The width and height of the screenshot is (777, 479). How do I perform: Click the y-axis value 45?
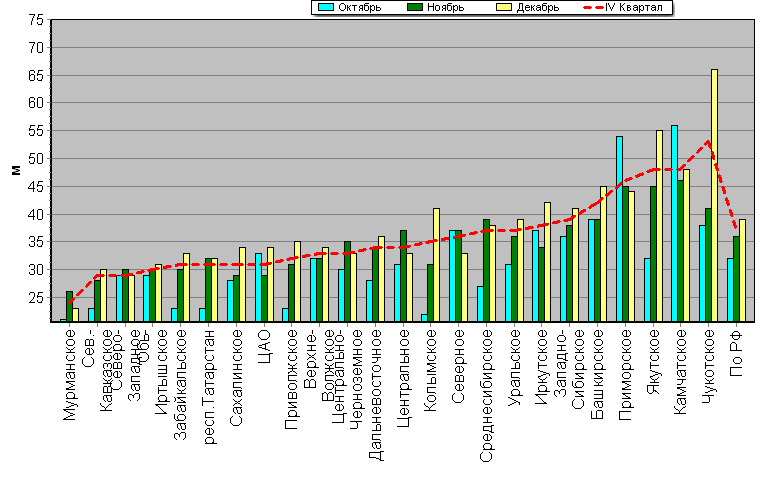(36, 187)
